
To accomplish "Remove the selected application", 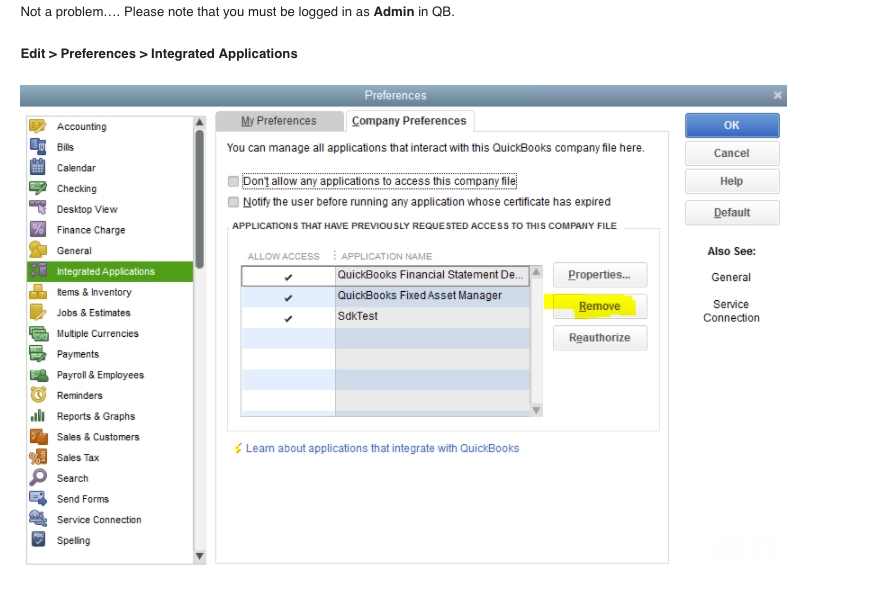I will [600, 306].
